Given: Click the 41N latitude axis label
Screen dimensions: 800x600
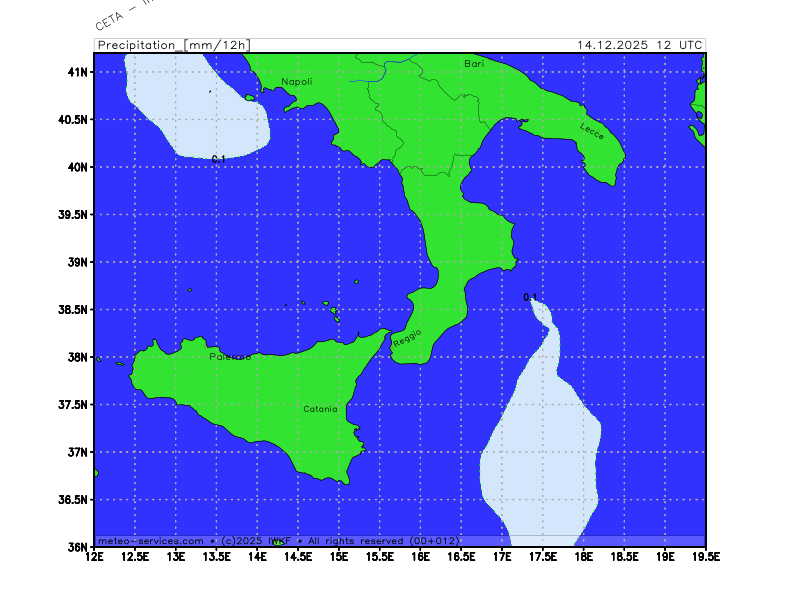Looking at the screenshot, I should [x=78, y=72].
